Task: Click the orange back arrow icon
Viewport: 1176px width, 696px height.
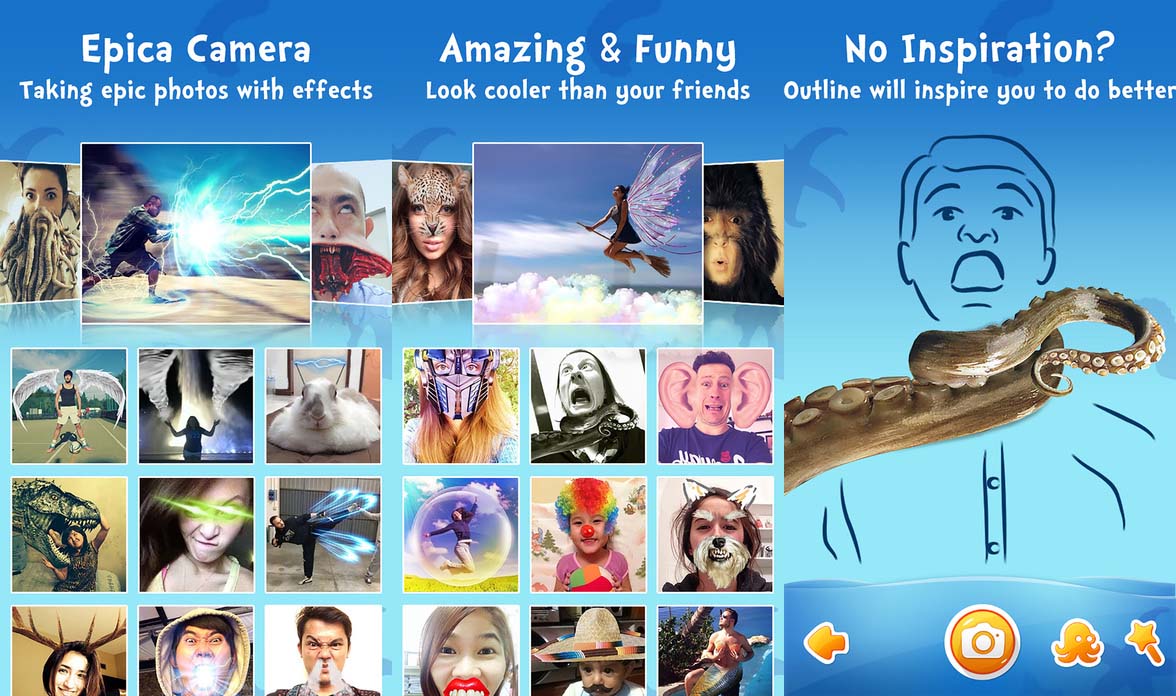Action: click(x=826, y=643)
